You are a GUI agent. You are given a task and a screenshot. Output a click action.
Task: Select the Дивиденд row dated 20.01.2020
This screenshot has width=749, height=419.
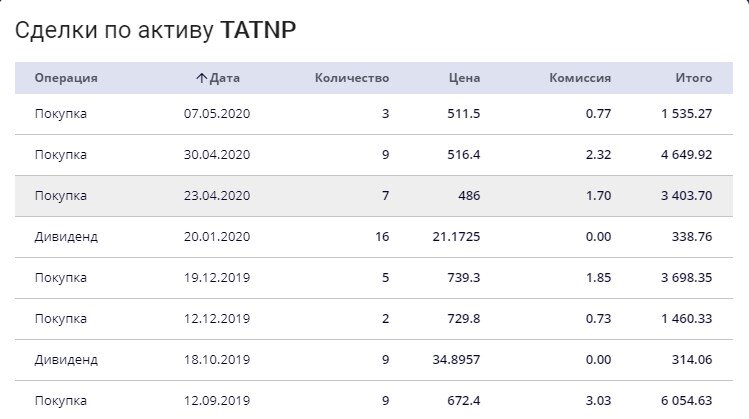[x=374, y=237]
